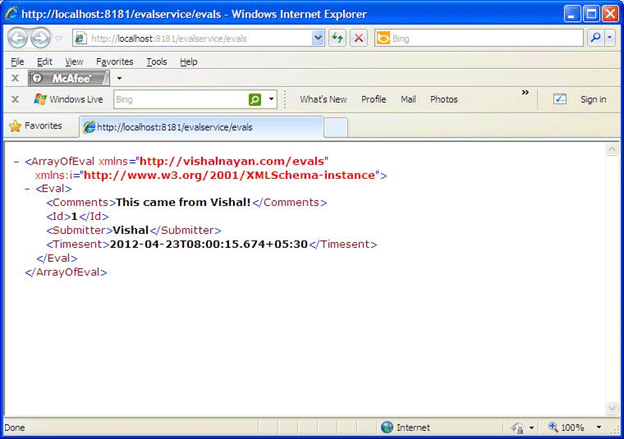Click the checkmark icon beside Sign in
This screenshot has width=624, height=439.
pos(560,99)
